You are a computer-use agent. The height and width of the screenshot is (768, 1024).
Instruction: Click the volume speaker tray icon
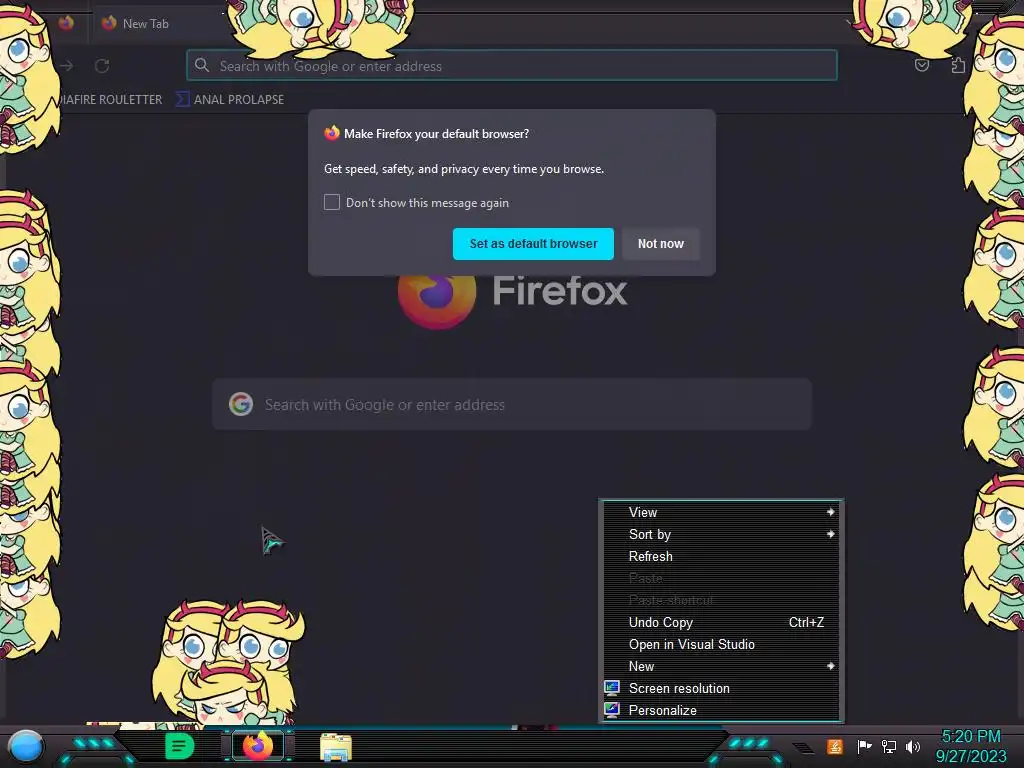pyautogui.click(x=913, y=746)
